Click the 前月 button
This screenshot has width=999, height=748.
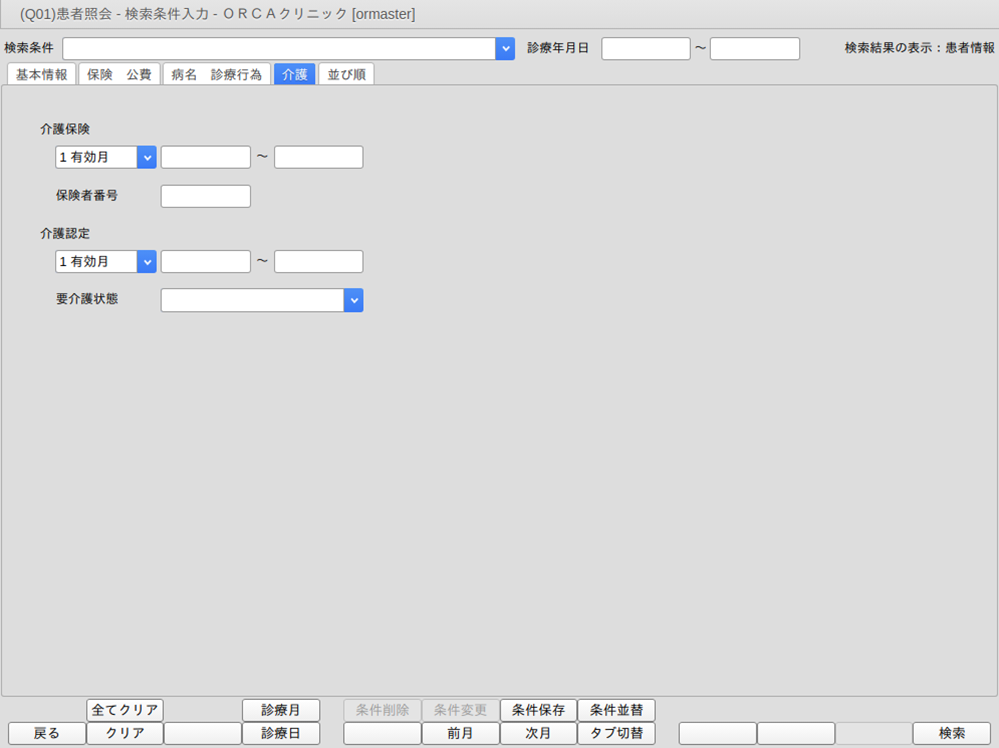(460, 733)
